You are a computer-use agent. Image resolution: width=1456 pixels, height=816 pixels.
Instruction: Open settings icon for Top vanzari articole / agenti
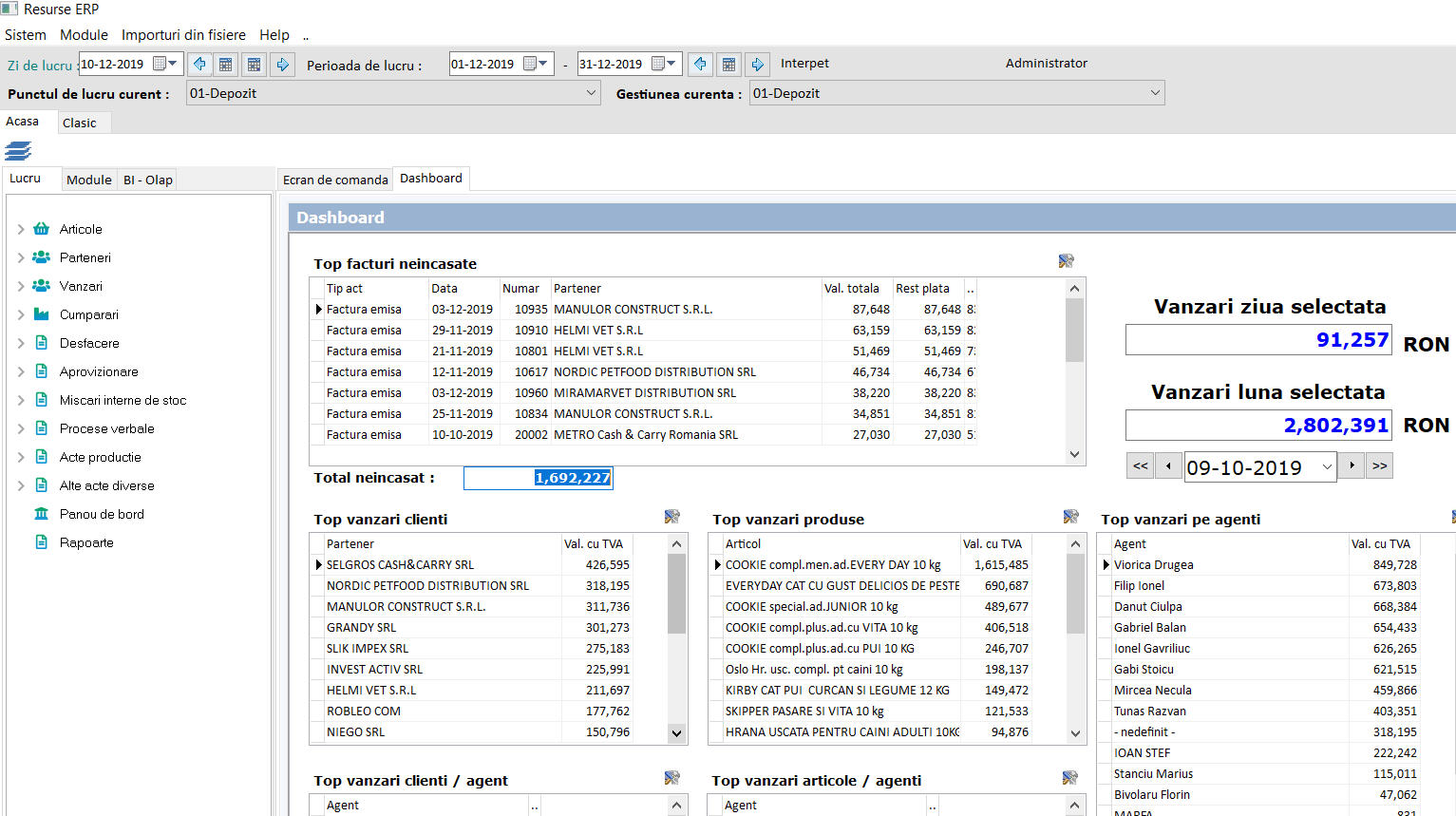point(1069,778)
